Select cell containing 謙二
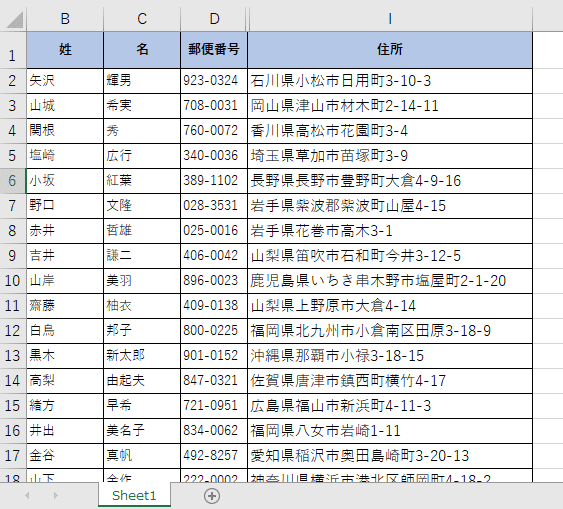 click(142, 256)
